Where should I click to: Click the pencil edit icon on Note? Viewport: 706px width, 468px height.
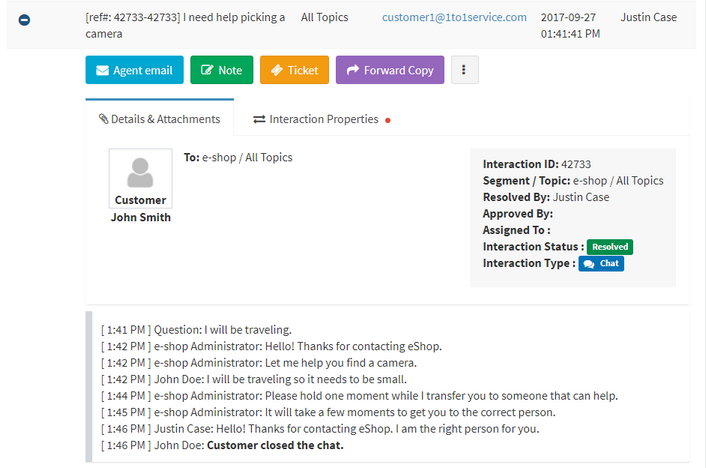[207, 70]
